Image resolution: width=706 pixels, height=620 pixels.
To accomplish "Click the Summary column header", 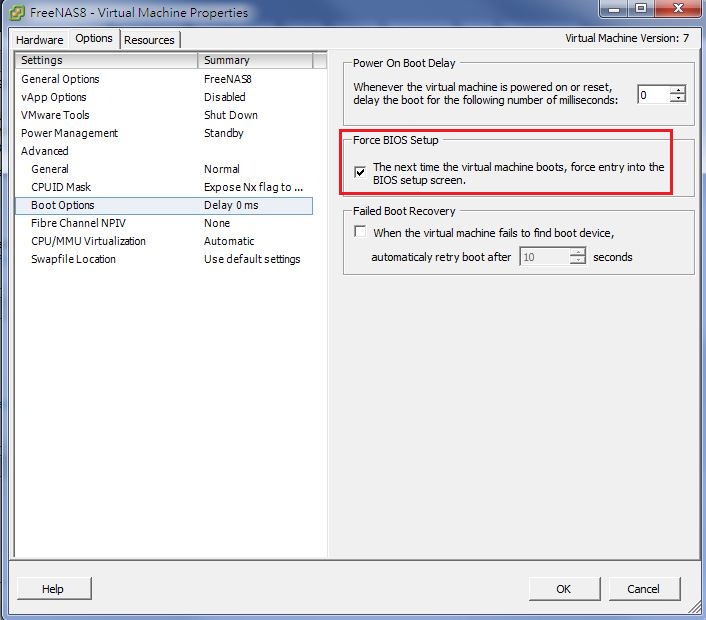I will click(255, 60).
